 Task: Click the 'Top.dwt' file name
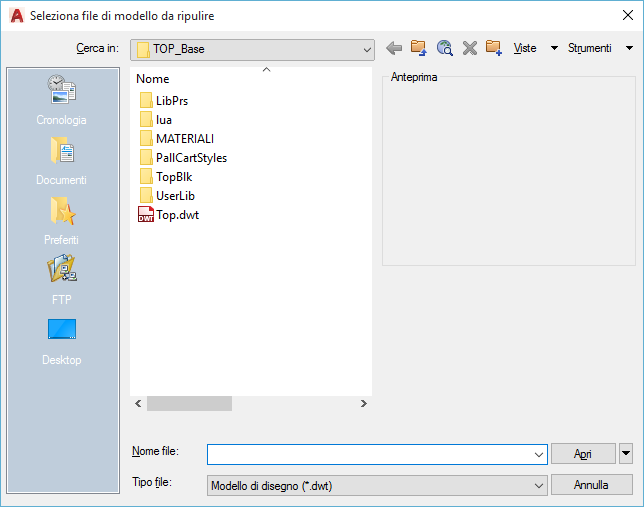[177, 215]
